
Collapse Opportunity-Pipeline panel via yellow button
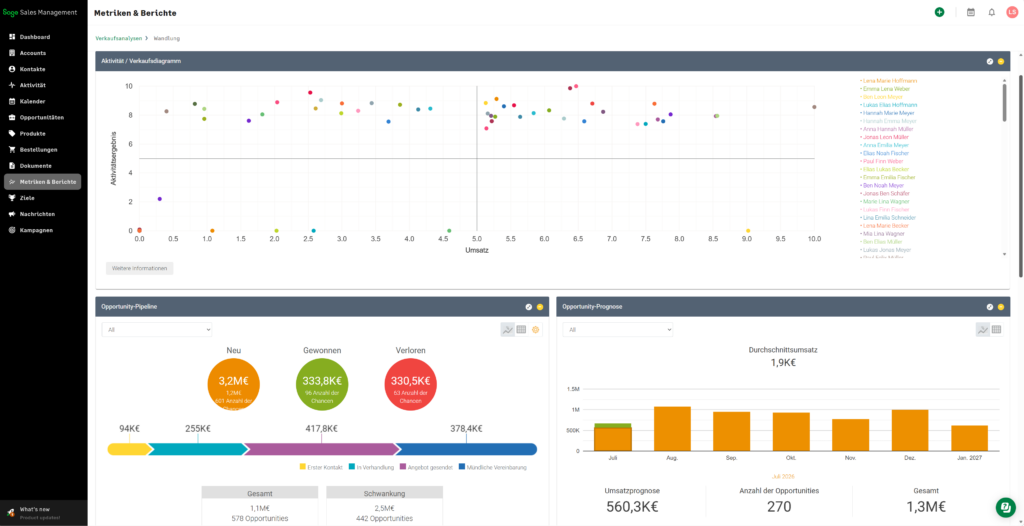540,306
